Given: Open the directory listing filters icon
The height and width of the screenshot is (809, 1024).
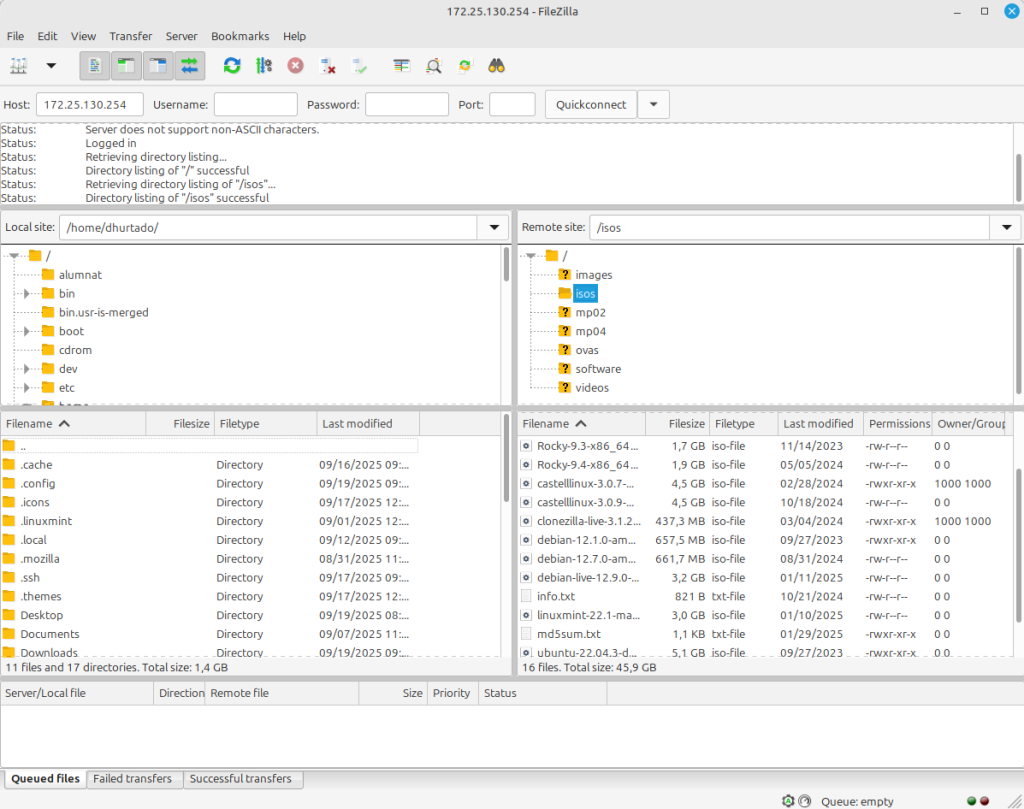Looking at the screenshot, I should click(x=402, y=66).
